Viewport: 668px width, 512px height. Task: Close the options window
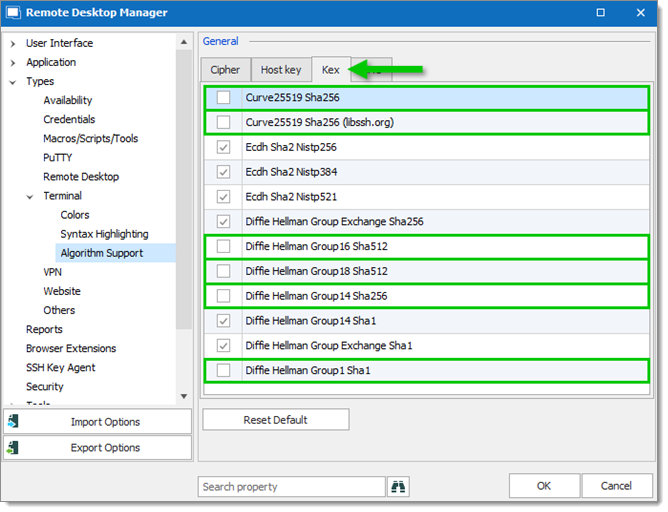(640, 12)
